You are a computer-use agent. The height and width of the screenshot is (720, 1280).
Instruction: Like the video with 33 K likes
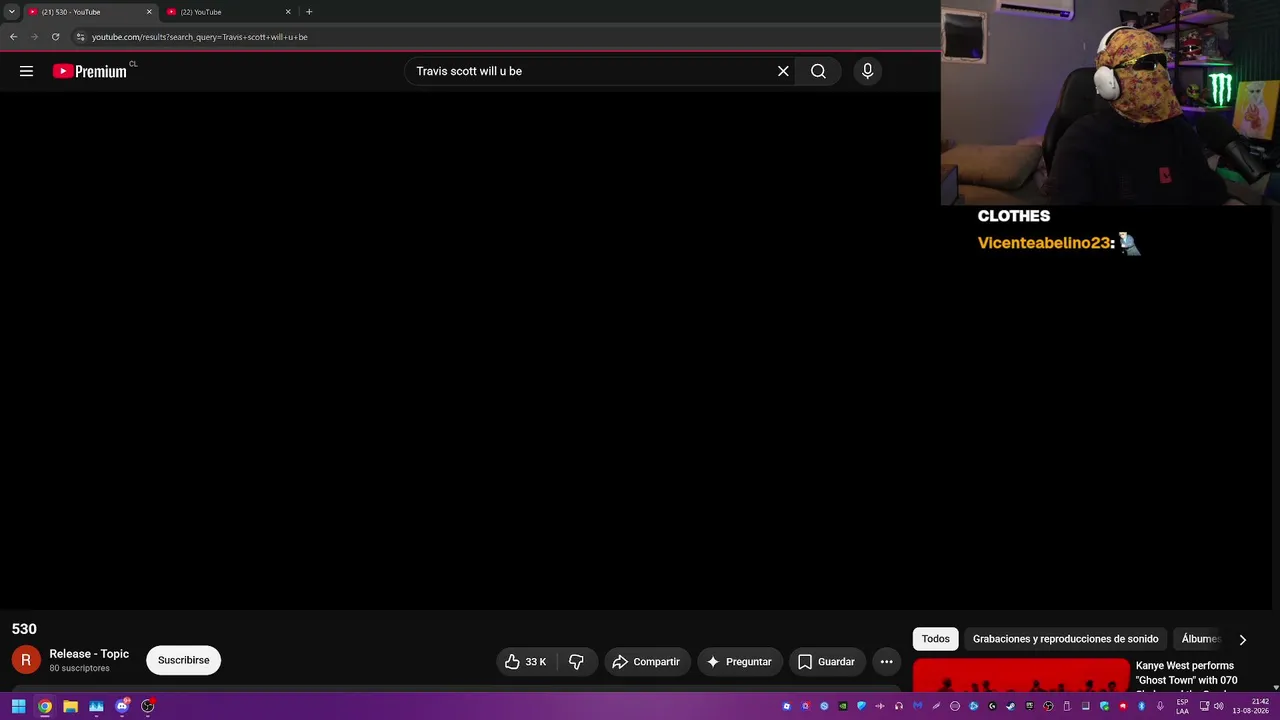[526, 661]
